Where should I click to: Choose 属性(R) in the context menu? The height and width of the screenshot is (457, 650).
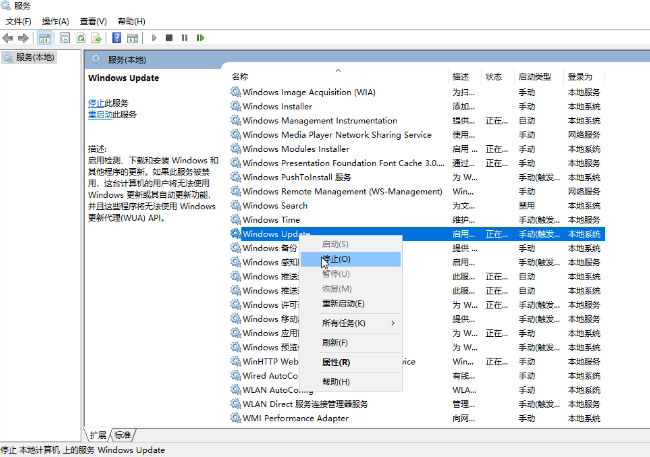tap(351, 362)
